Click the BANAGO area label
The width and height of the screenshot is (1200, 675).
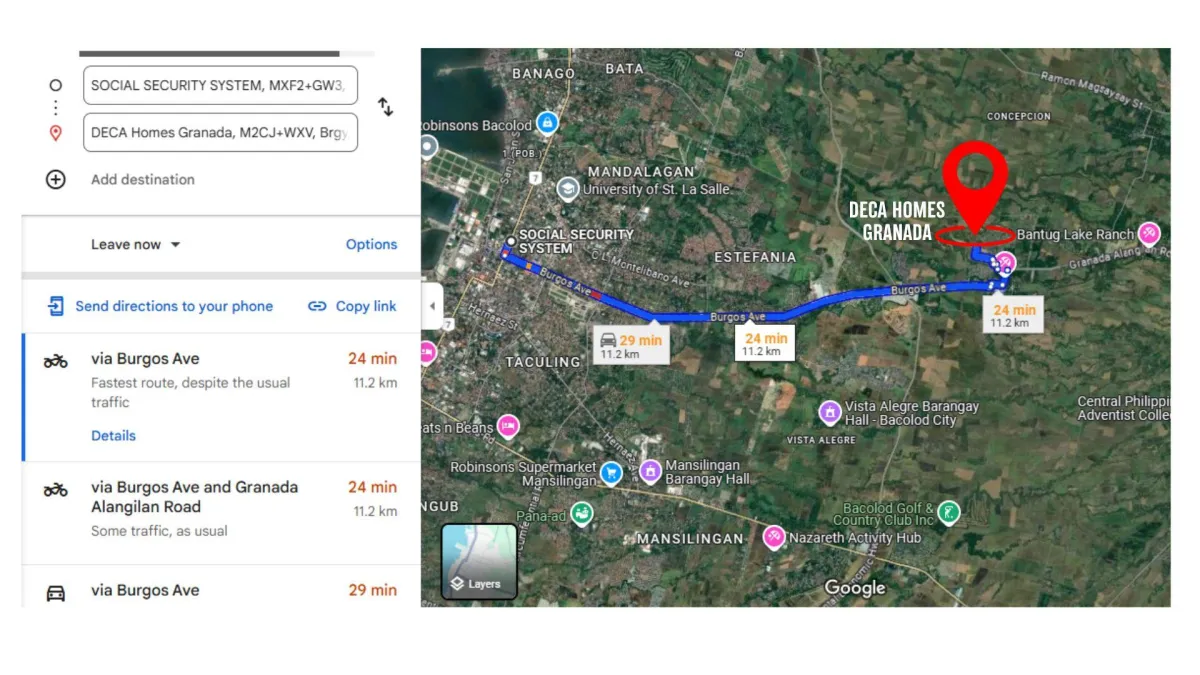click(544, 74)
